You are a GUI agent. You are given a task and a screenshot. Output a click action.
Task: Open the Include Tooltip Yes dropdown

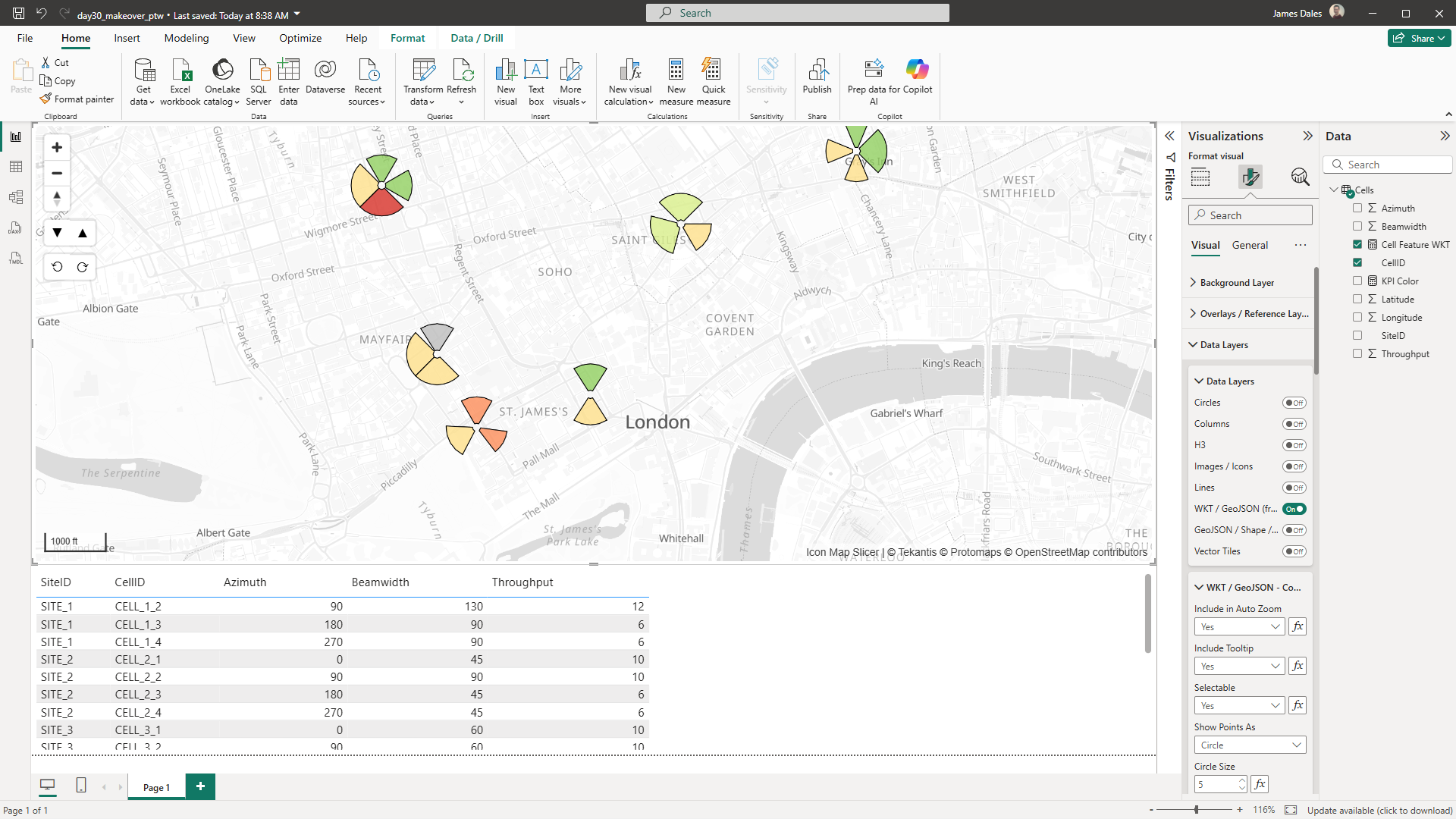(x=1239, y=666)
